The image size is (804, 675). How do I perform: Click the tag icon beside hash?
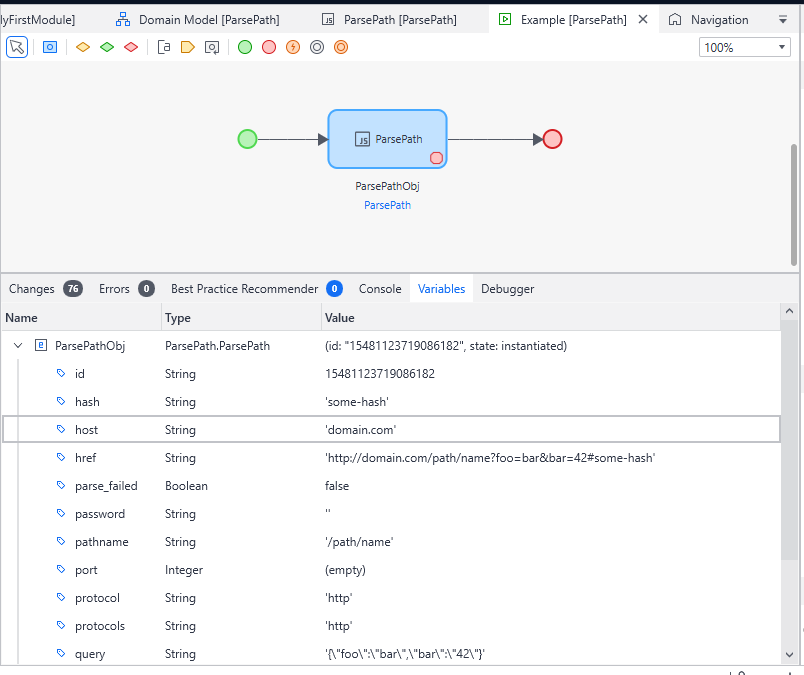click(61, 401)
